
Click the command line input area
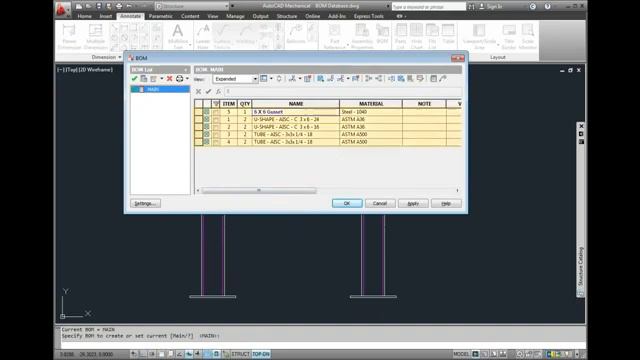[322, 344]
